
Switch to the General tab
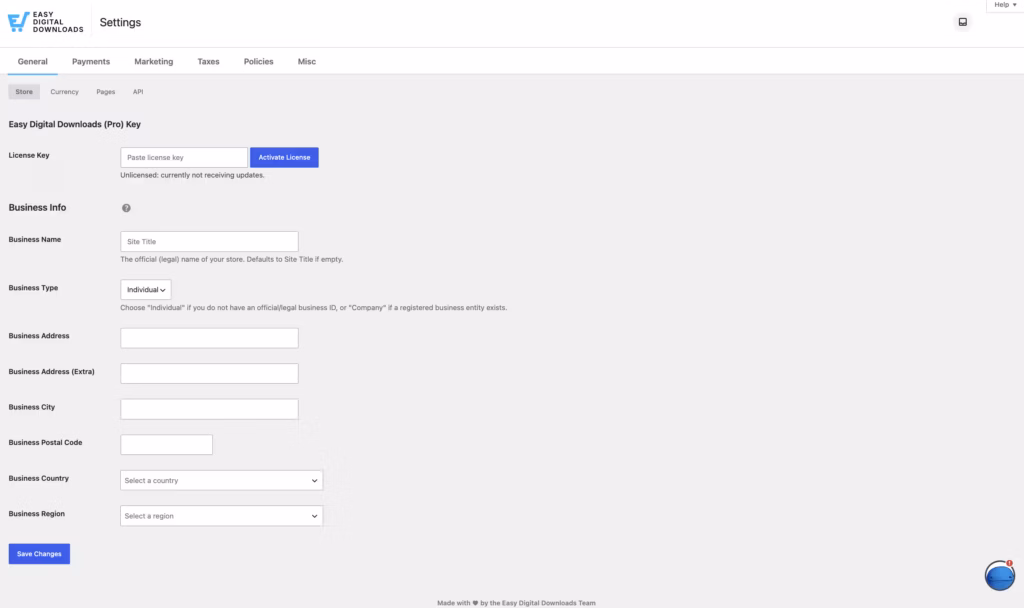click(33, 61)
